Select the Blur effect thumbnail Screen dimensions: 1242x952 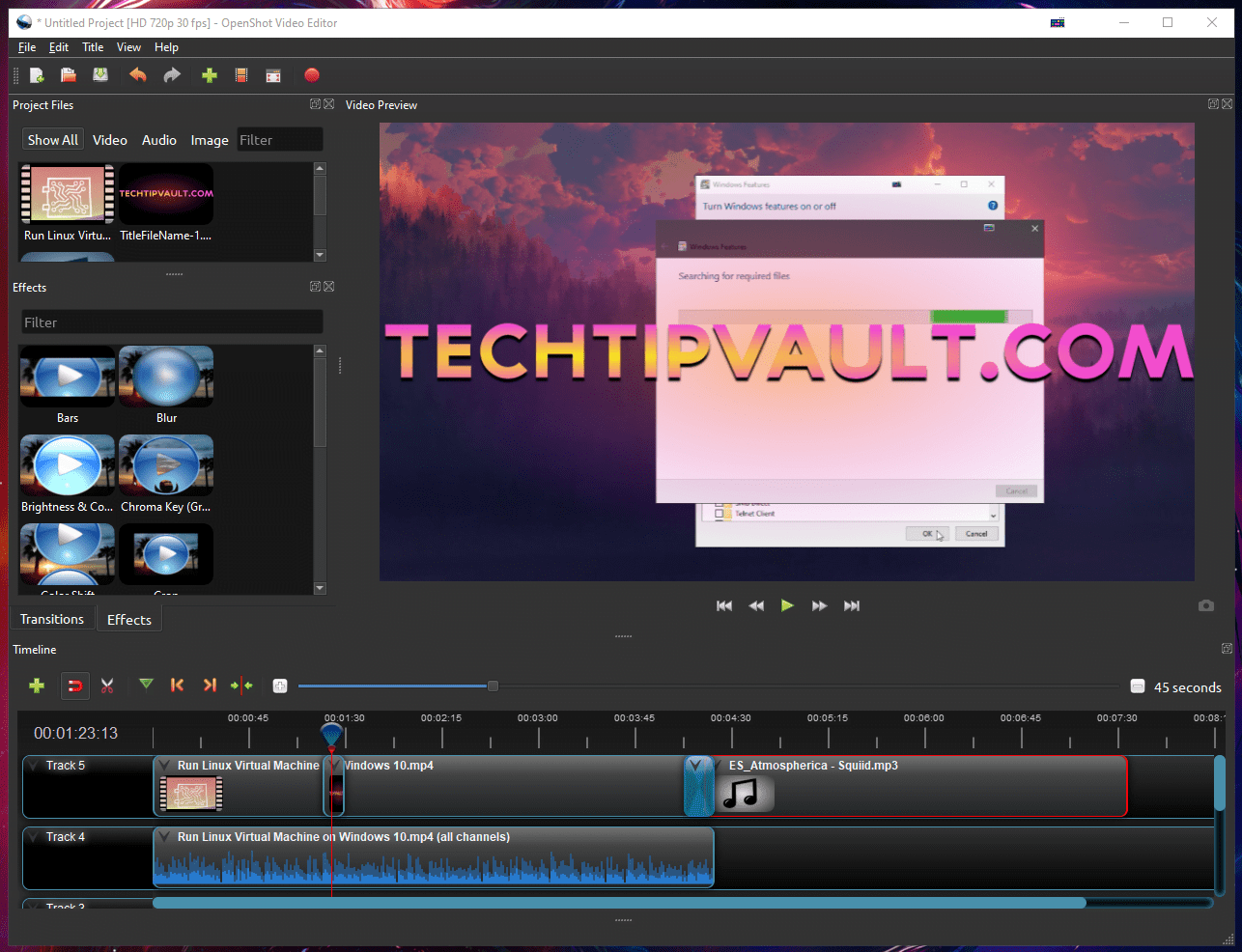point(166,377)
